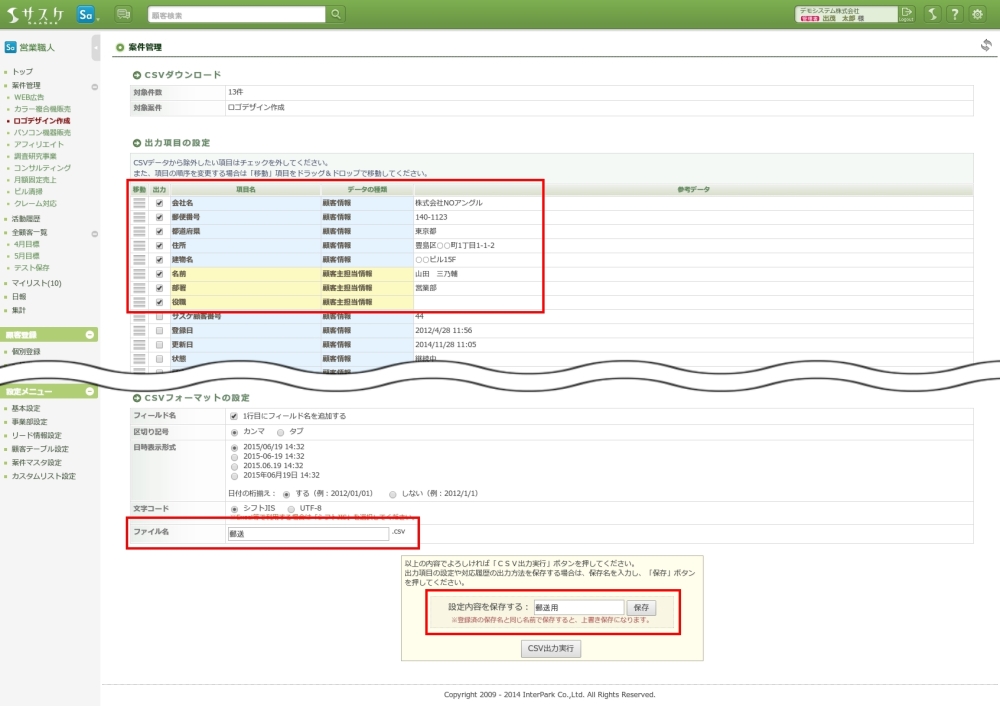
Task: Select the タブ delimiter radio button
Action: (x=280, y=431)
